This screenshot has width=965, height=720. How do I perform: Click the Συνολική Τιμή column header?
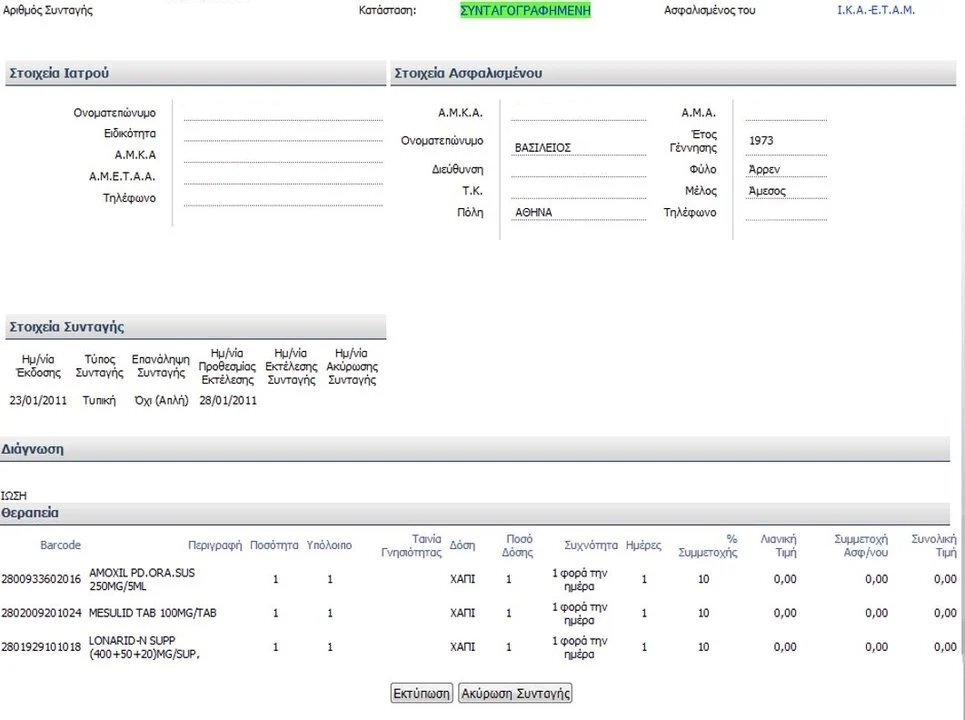934,545
